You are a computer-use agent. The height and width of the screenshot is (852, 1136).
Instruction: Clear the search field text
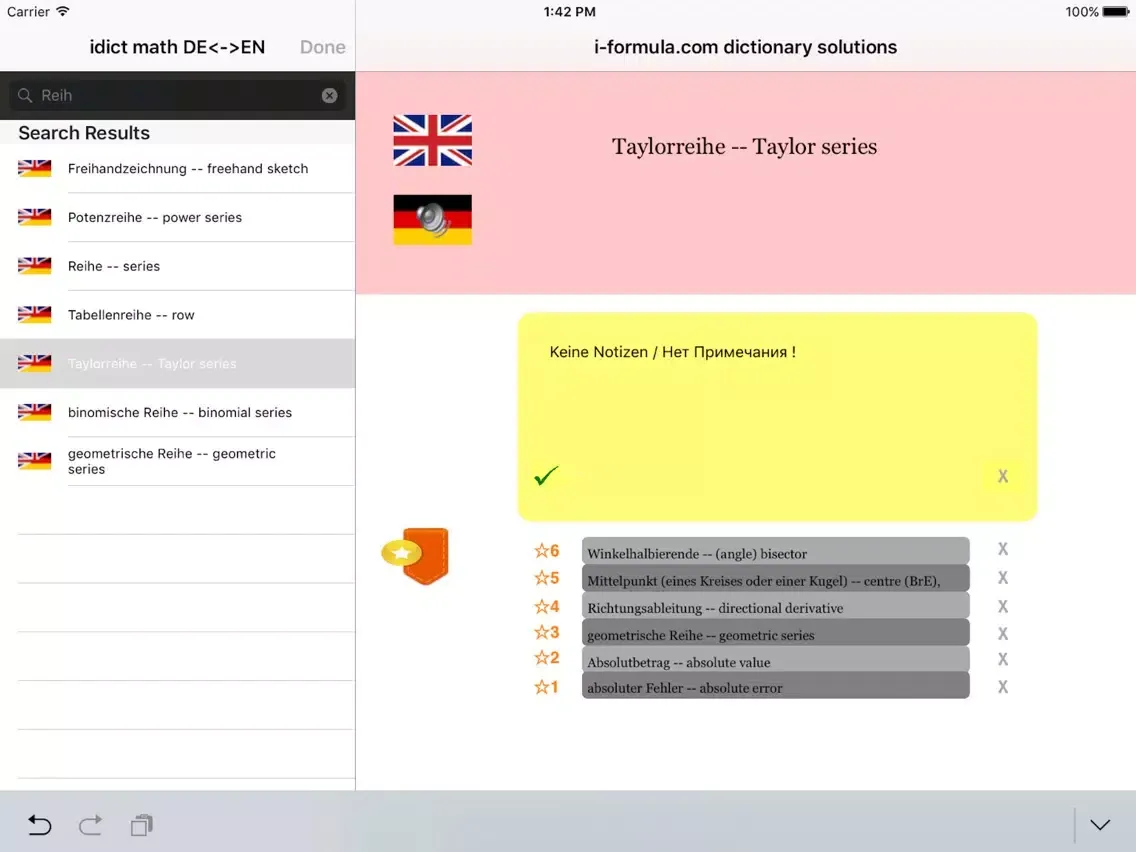click(x=330, y=96)
